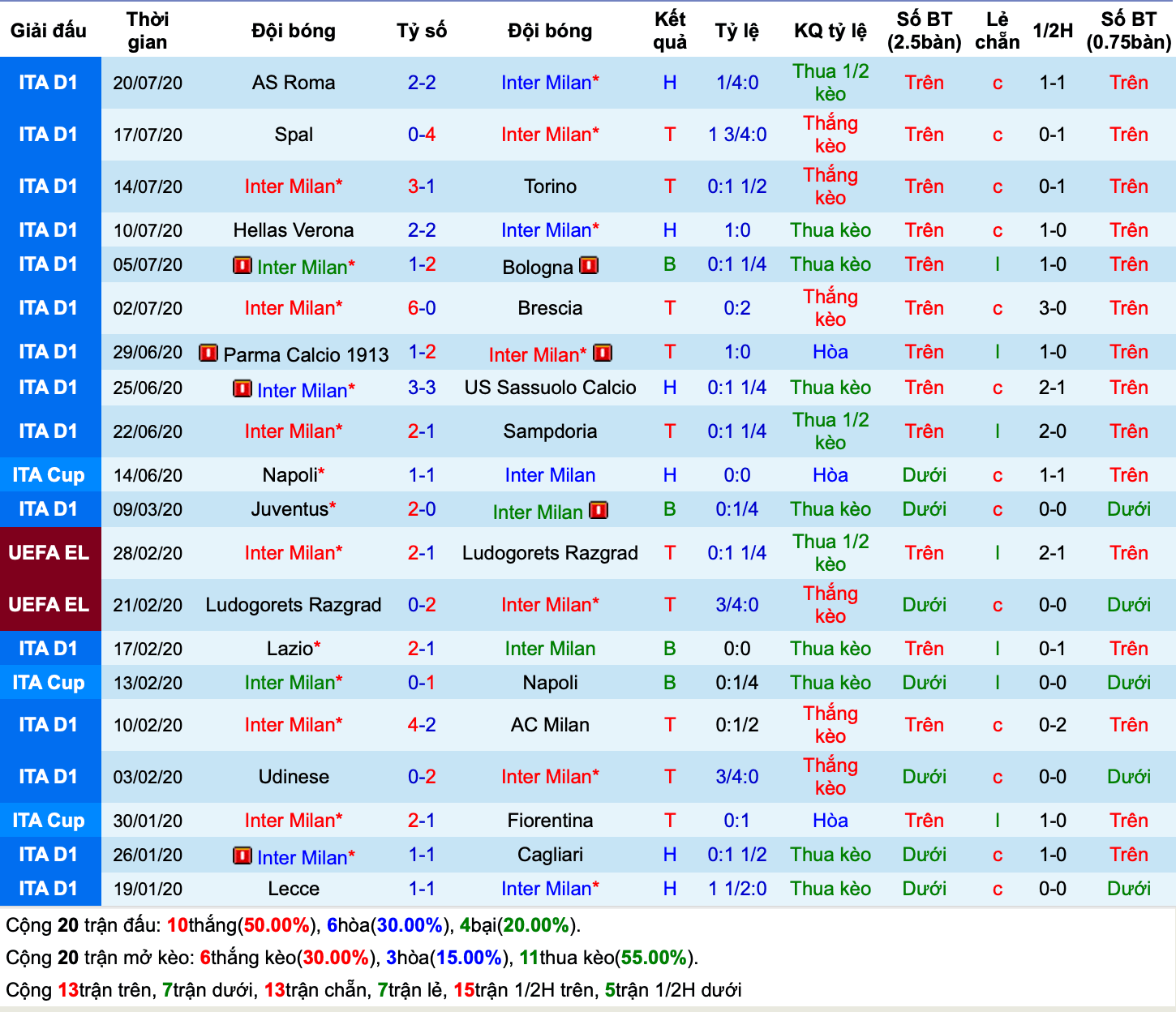
Task: Click red card icon beside Inter Milan, 25/06/20 row
Action: click(242, 388)
